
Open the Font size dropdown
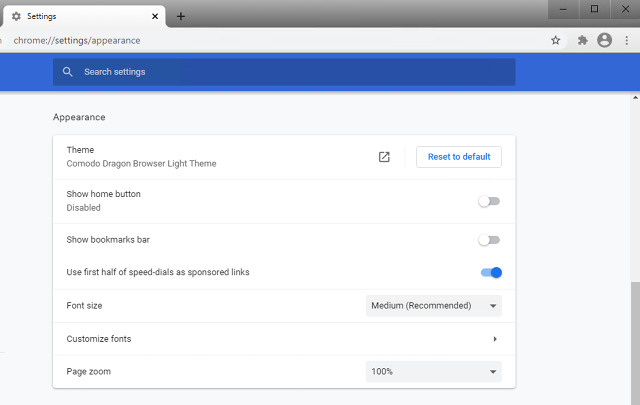[433, 306]
